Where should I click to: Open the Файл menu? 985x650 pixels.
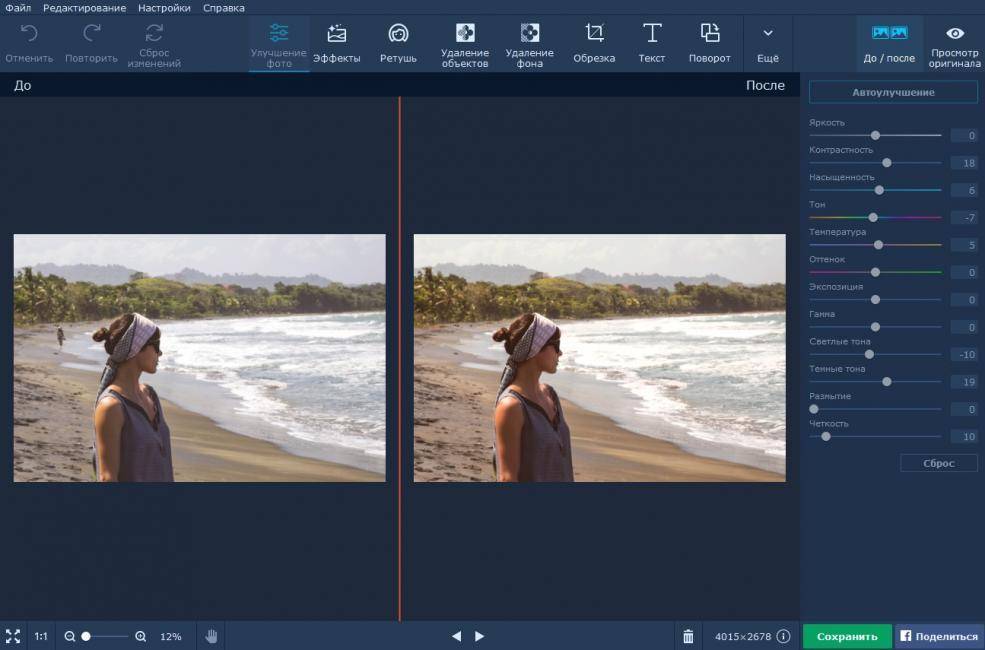pyautogui.click(x=18, y=8)
